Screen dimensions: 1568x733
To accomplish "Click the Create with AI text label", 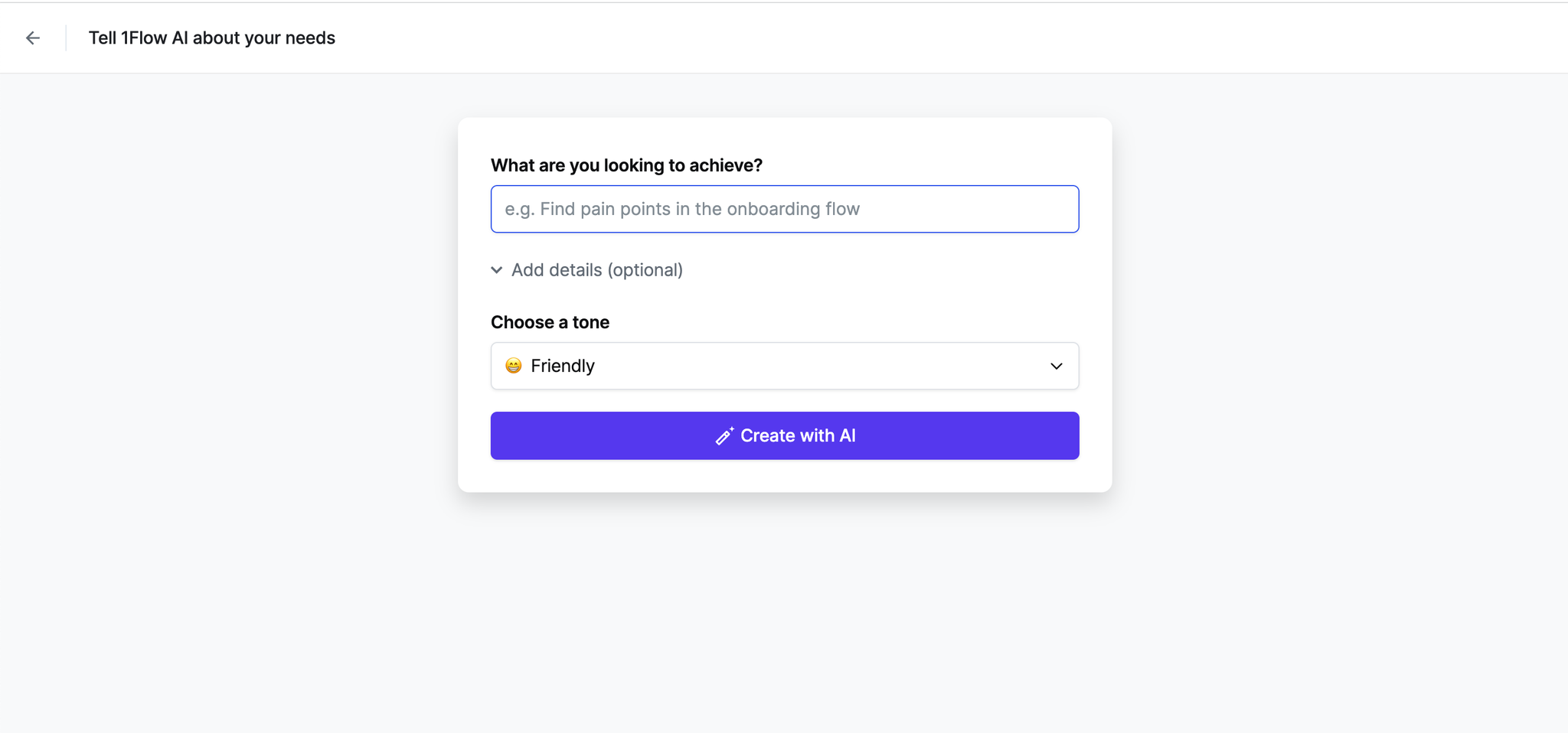I will [x=798, y=435].
